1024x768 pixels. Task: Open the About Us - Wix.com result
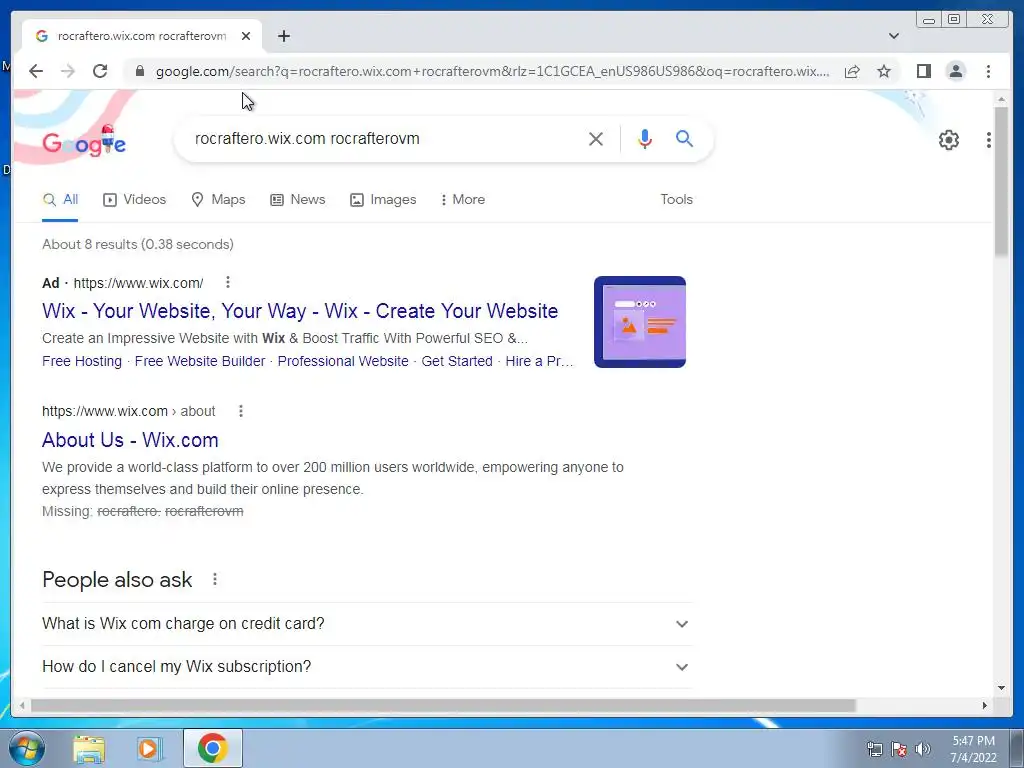tap(130, 440)
